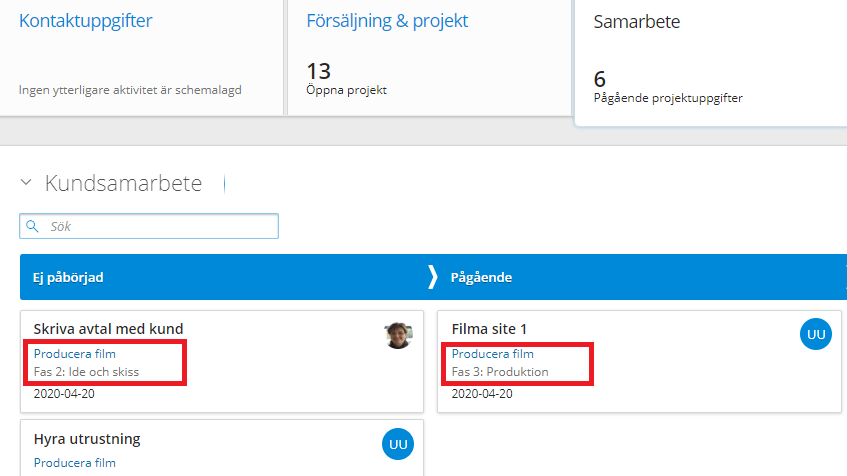Select the Samarbete tab
The height and width of the screenshot is (476, 847).
(637, 22)
